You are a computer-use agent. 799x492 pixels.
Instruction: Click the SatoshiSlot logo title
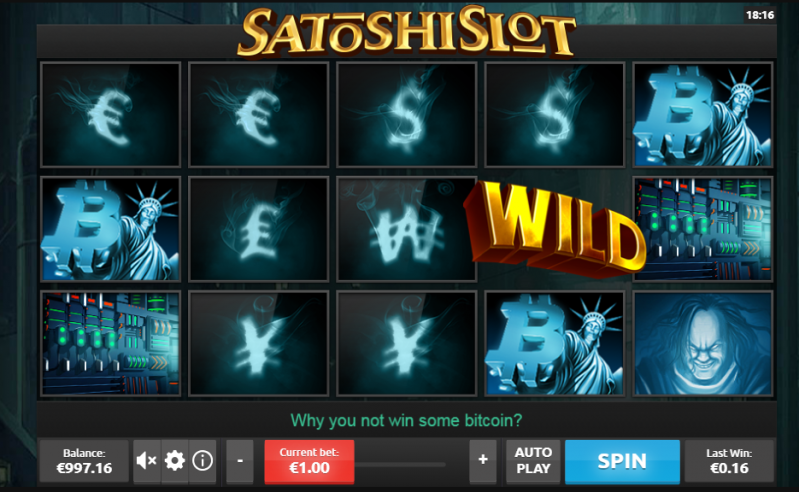tap(406, 32)
